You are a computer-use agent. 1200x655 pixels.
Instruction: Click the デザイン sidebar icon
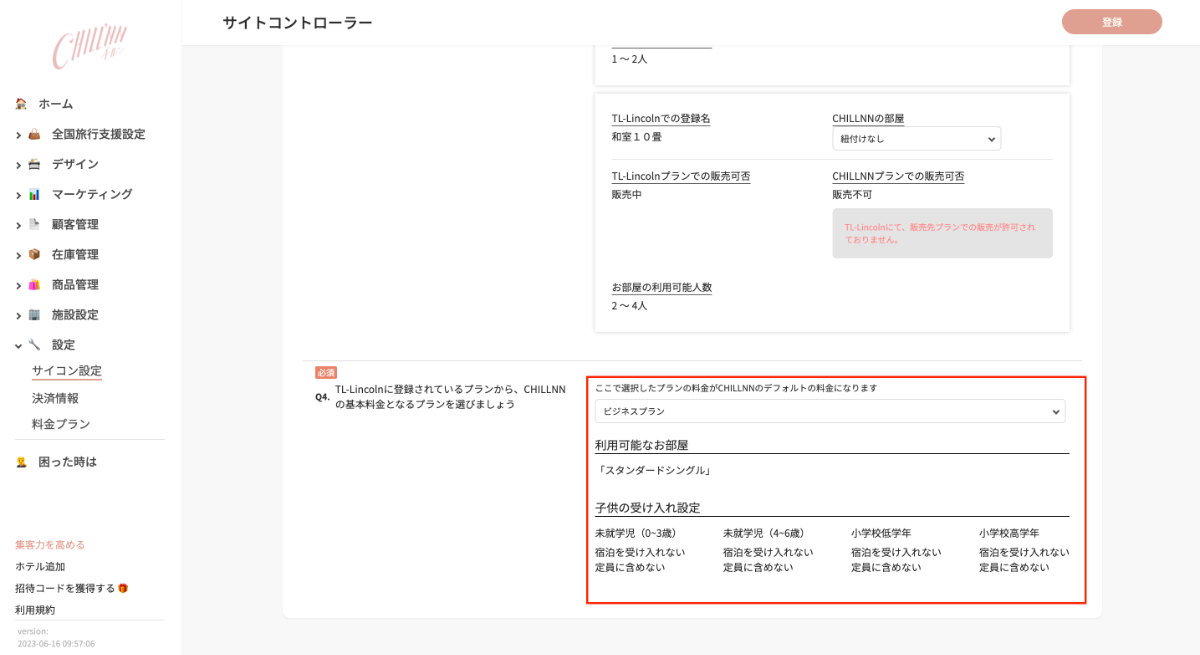tap(34, 164)
